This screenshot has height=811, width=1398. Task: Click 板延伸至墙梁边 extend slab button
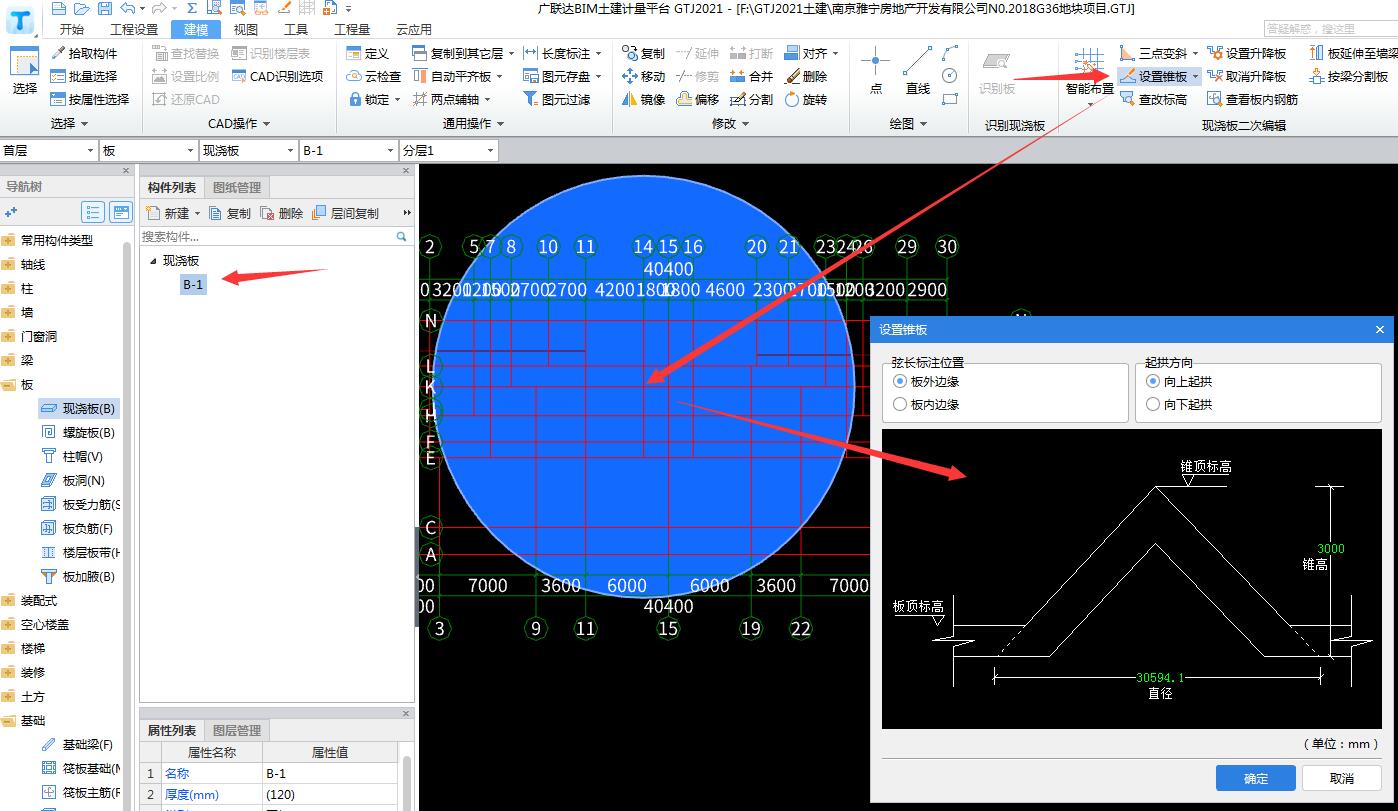coord(1353,53)
